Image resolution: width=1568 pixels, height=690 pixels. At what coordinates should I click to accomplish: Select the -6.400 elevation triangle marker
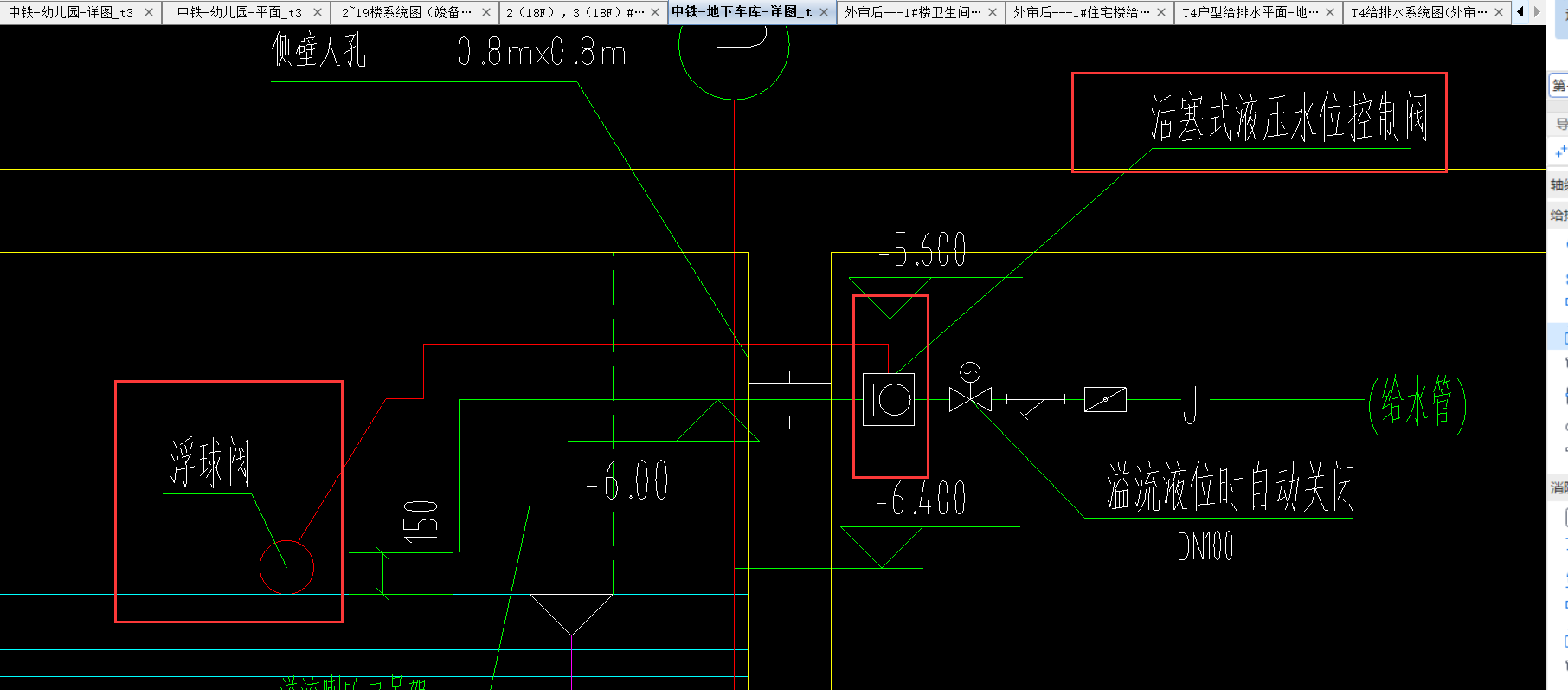click(x=882, y=547)
